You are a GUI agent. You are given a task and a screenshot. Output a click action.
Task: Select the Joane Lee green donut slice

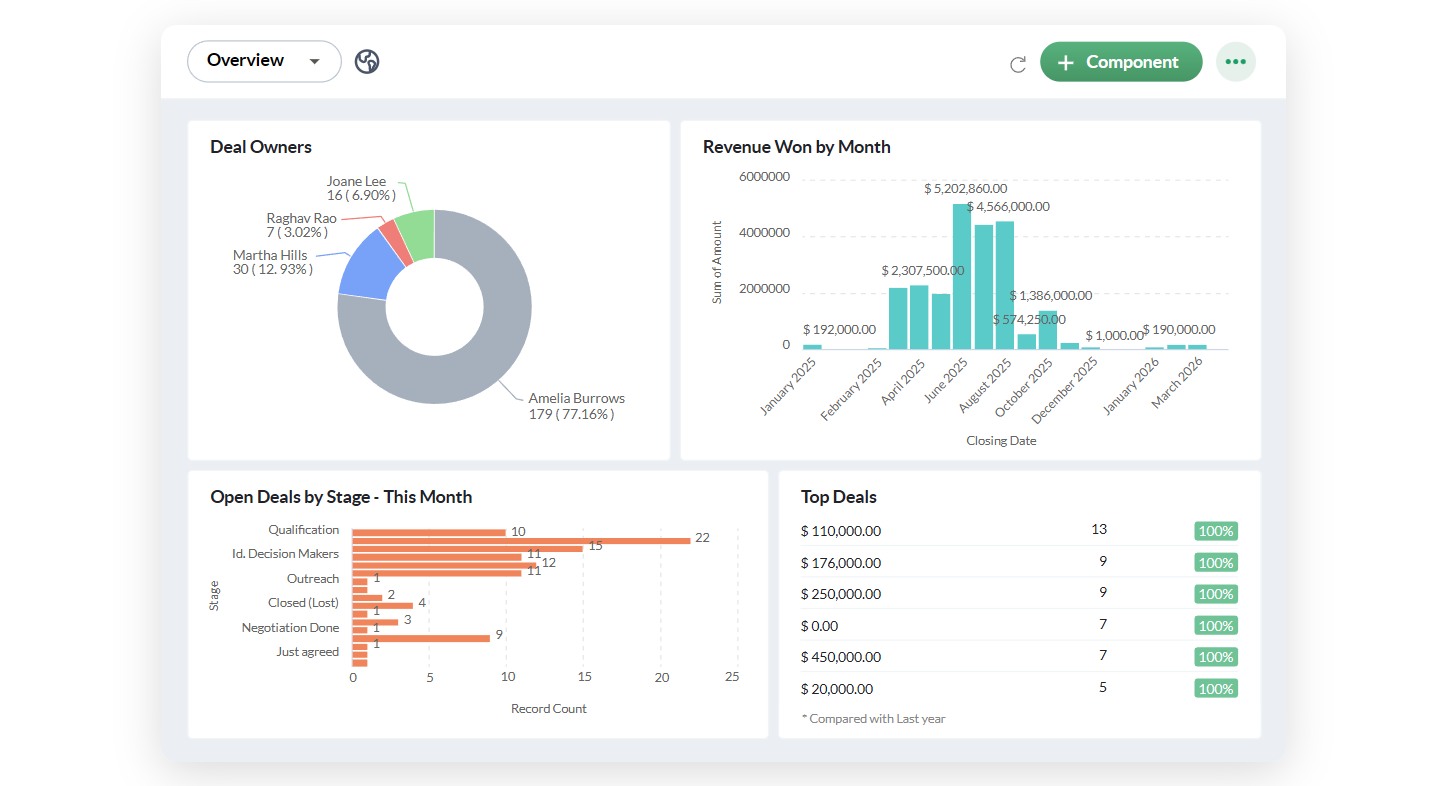tap(418, 232)
